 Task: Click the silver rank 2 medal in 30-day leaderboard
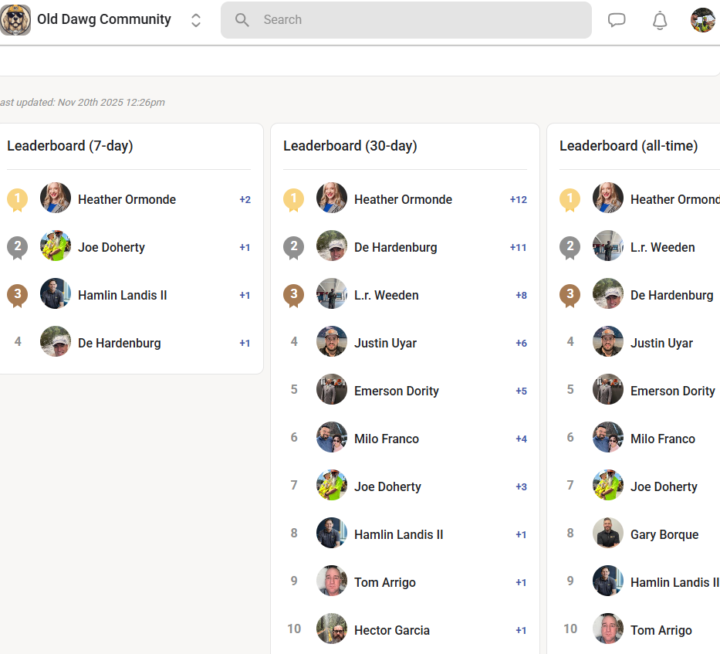click(x=293, y=247)
